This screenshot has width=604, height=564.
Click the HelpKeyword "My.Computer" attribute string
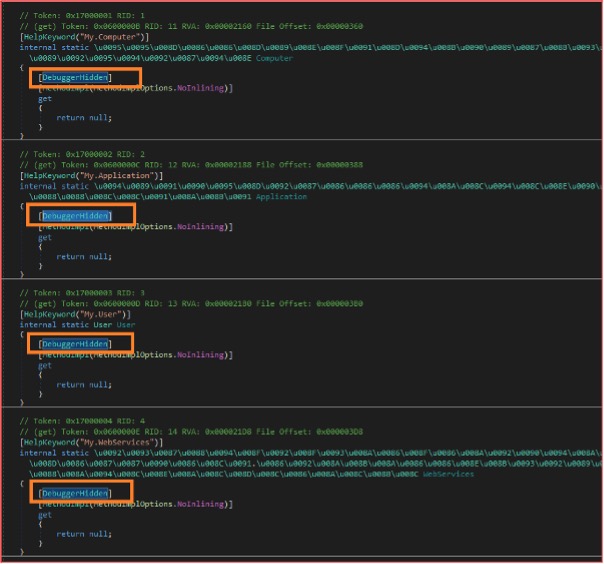point(112,37)
